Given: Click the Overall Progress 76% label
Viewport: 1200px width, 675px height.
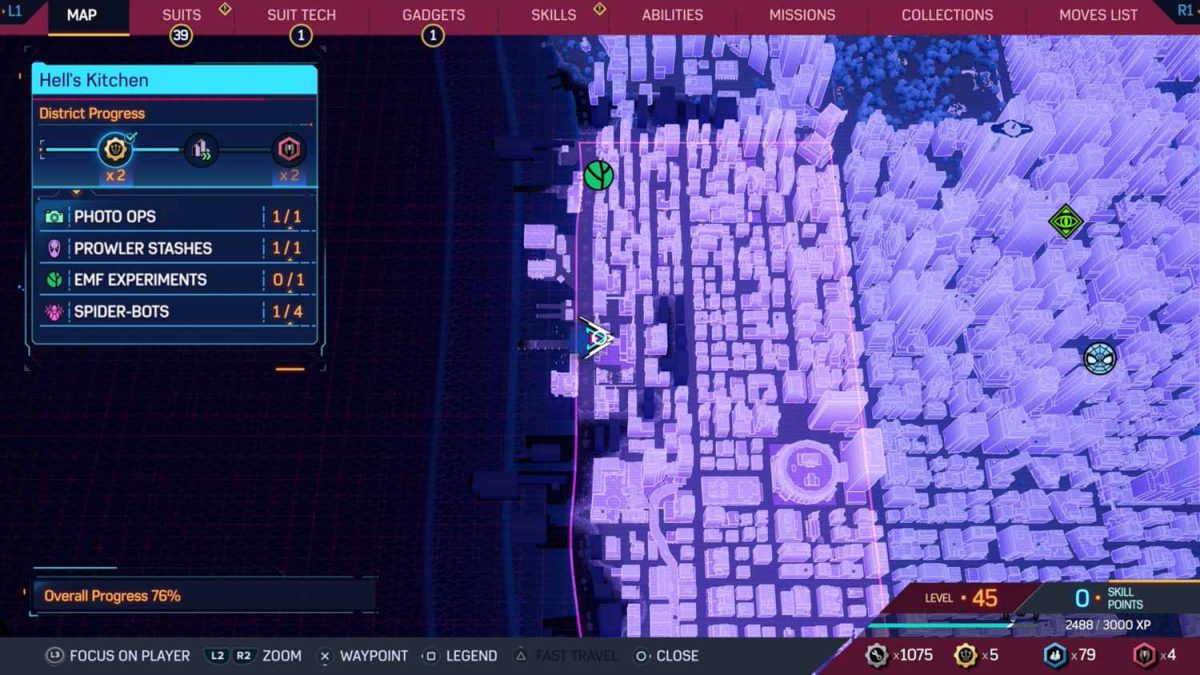Looking at the screenshot, I should [x=112, y=596].
